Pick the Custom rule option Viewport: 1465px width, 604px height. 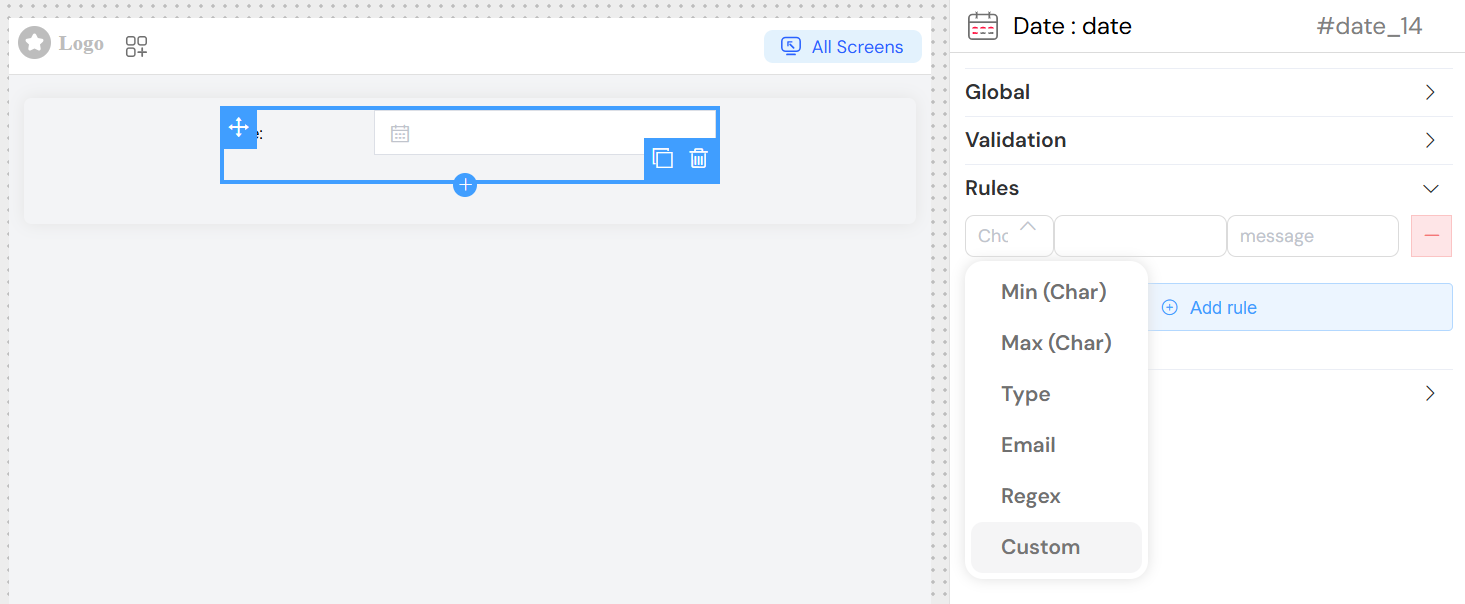point(1056,547)
